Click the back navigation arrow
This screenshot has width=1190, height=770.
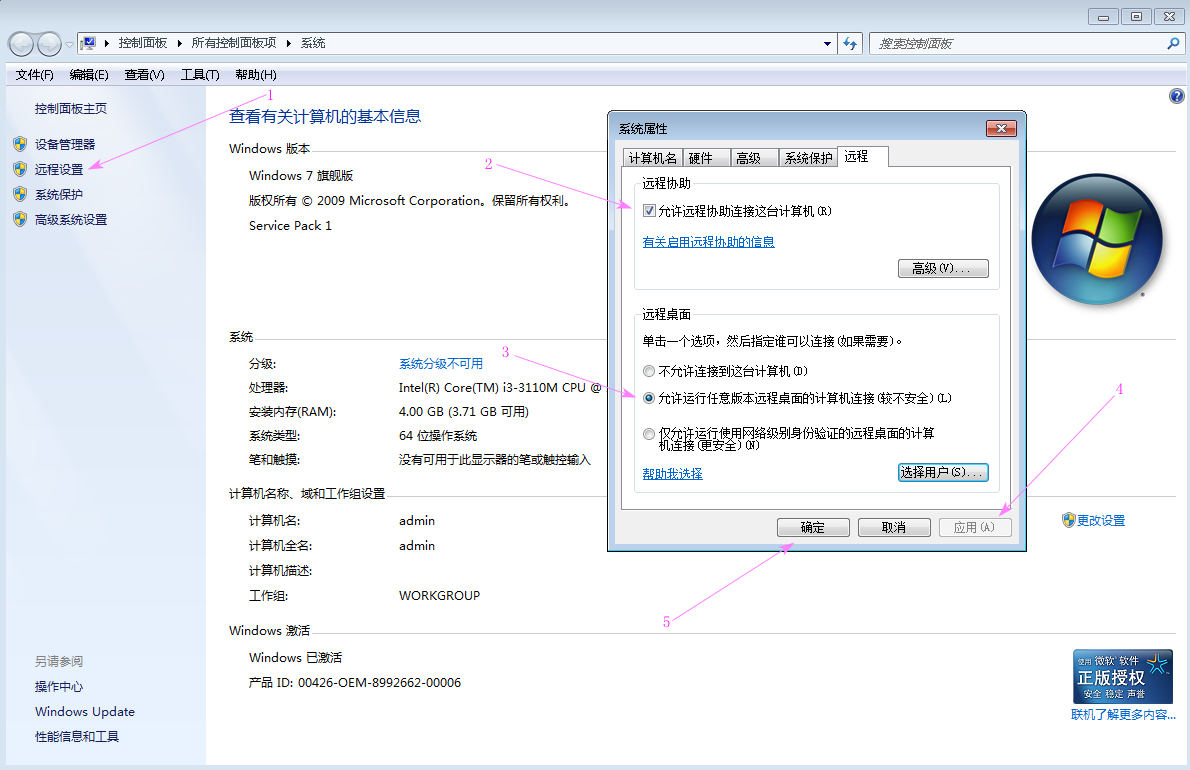click(19, 43)
